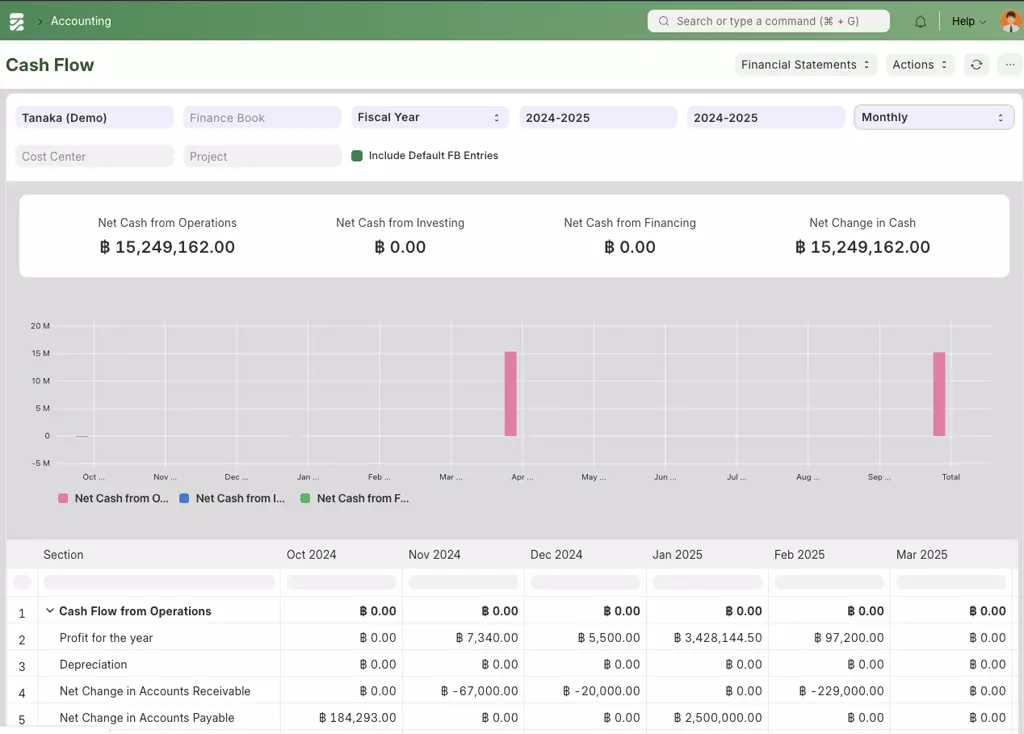The width and height of the screenshot is (1024, 734).
Task: Click the Finance Book input field
Action: [262, 118]
